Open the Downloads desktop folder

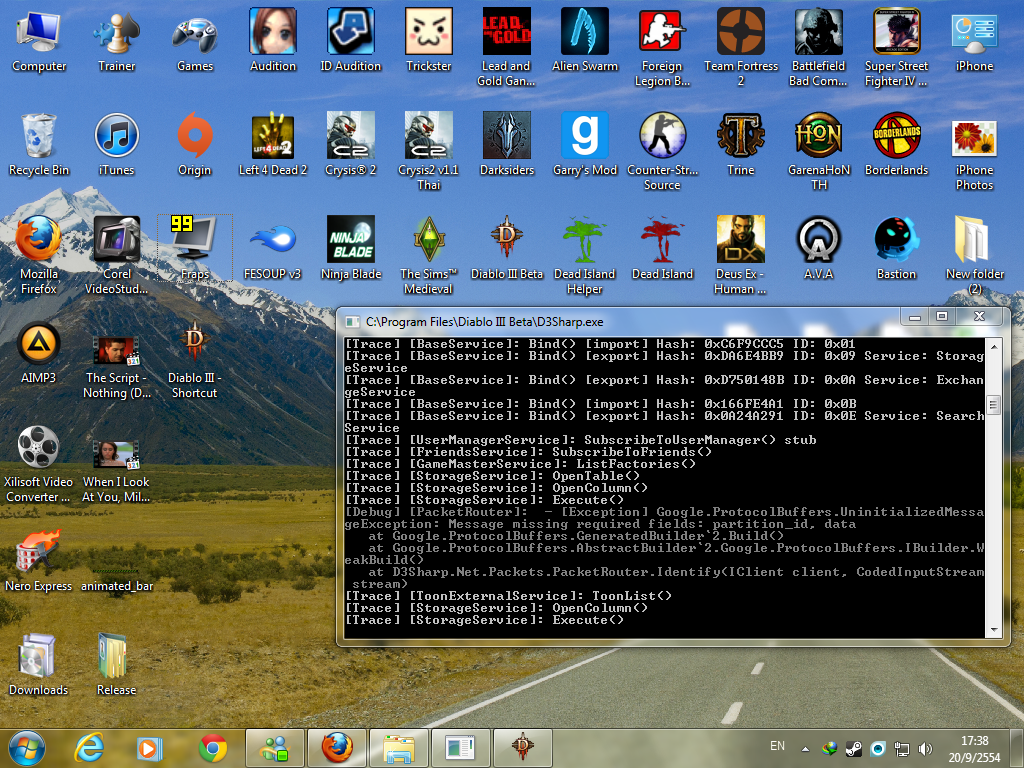[39, 664]
